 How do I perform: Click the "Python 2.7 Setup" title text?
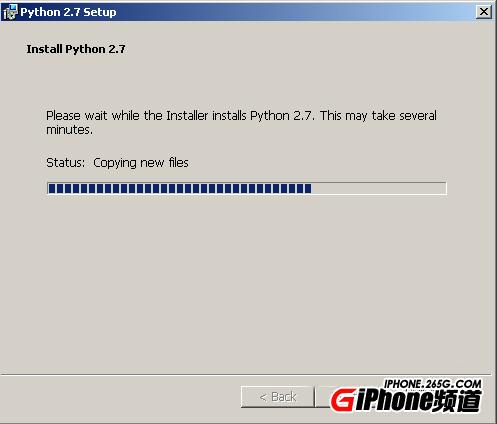68,12
